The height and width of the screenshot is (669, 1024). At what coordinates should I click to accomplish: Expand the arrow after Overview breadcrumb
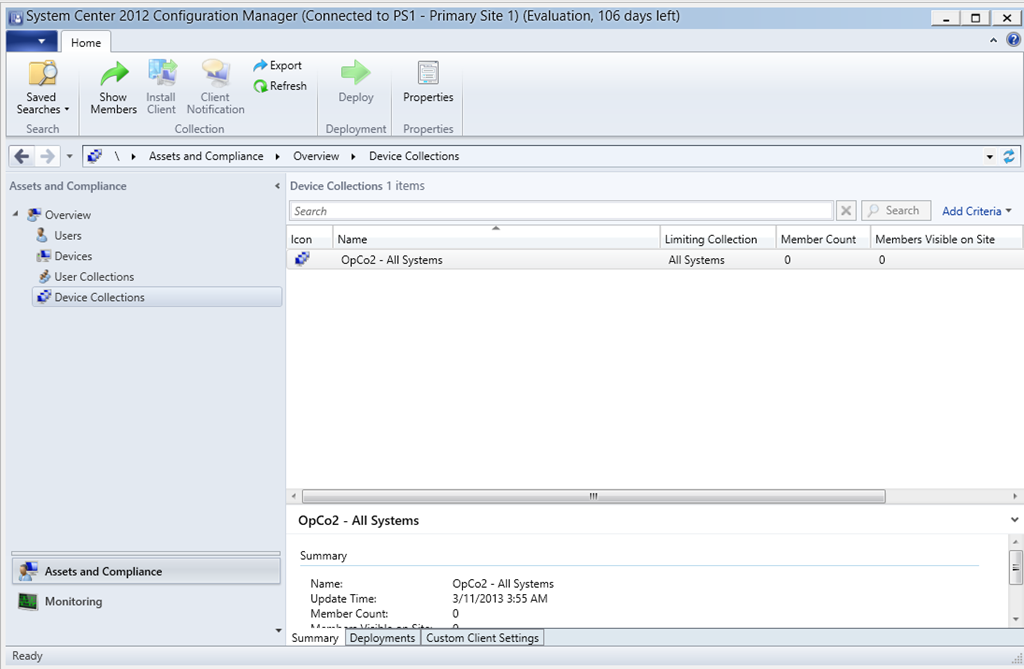click(353, 157)
